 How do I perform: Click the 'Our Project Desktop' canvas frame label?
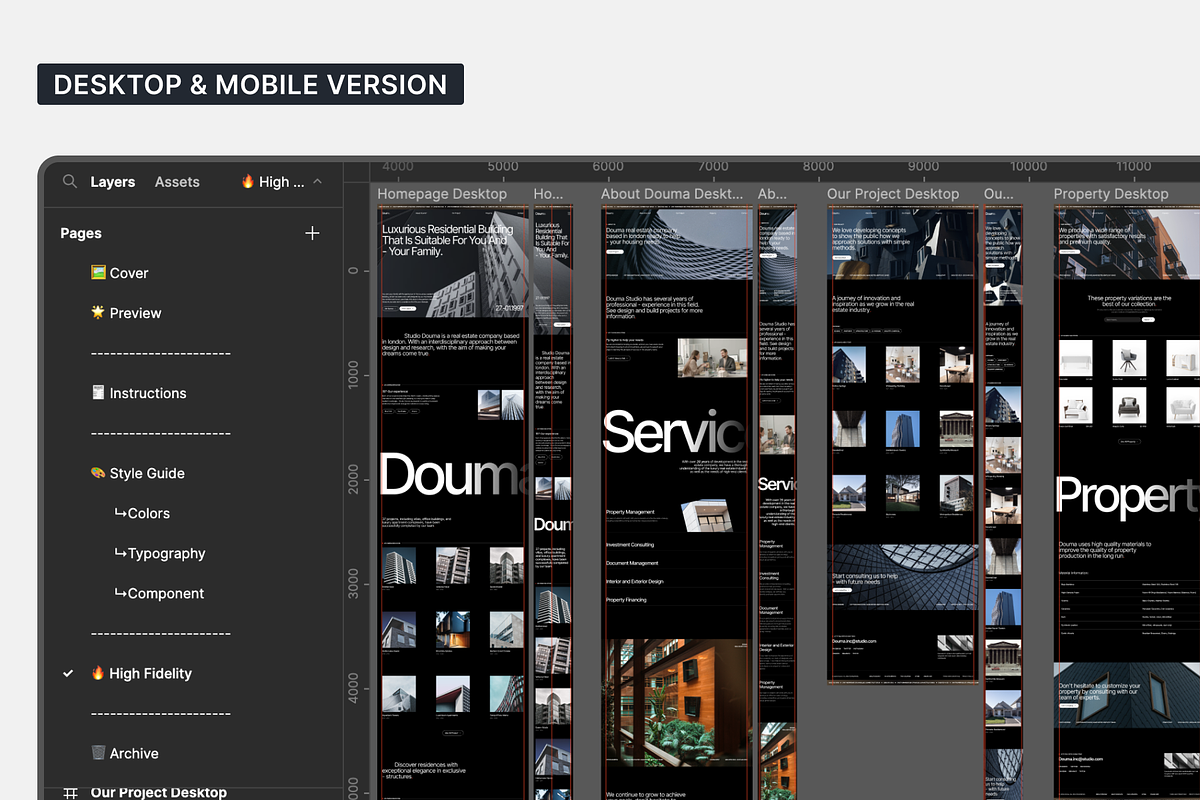point(893,194)
